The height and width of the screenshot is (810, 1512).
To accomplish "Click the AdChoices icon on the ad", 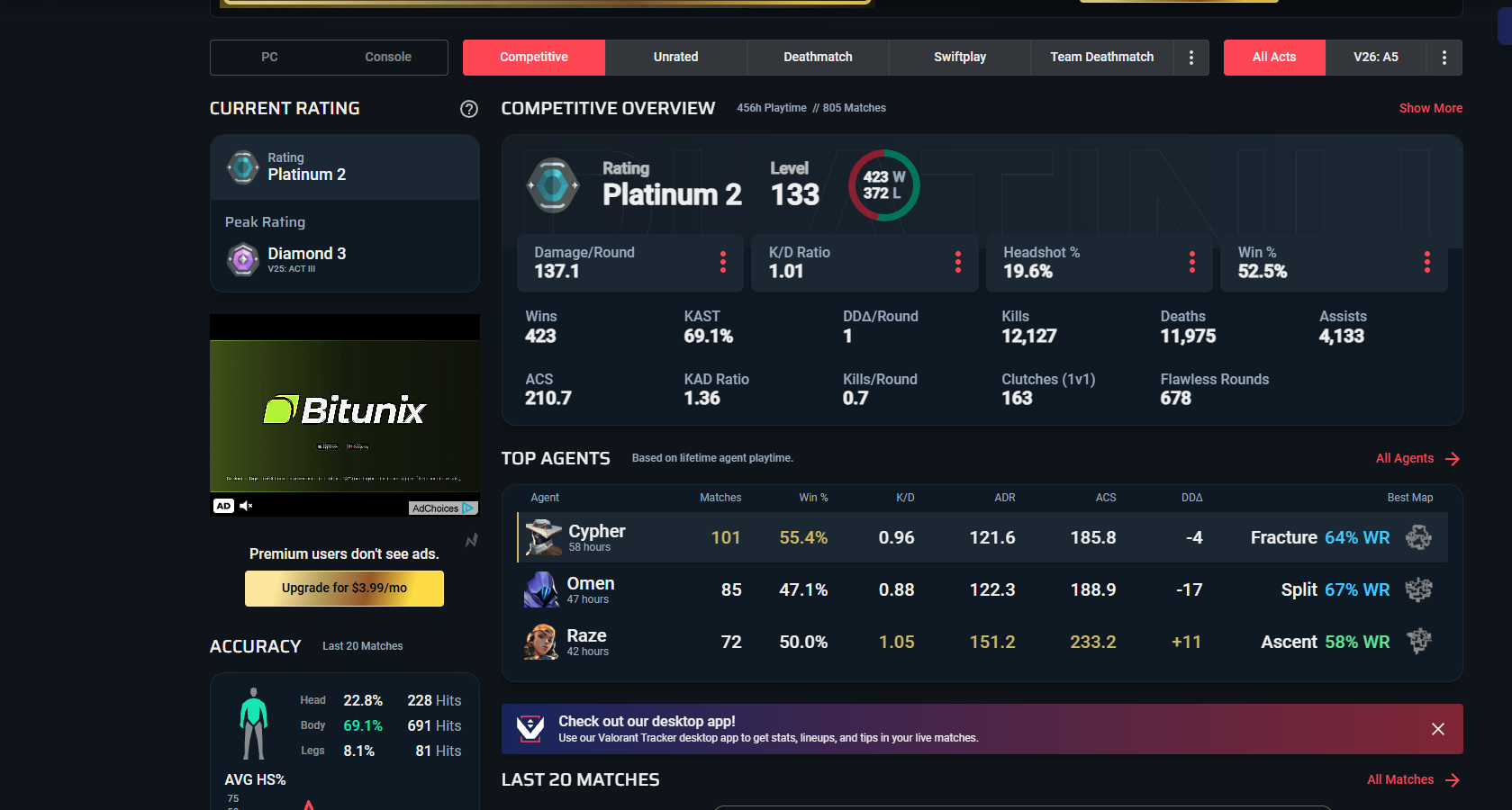I will [468, 508].
